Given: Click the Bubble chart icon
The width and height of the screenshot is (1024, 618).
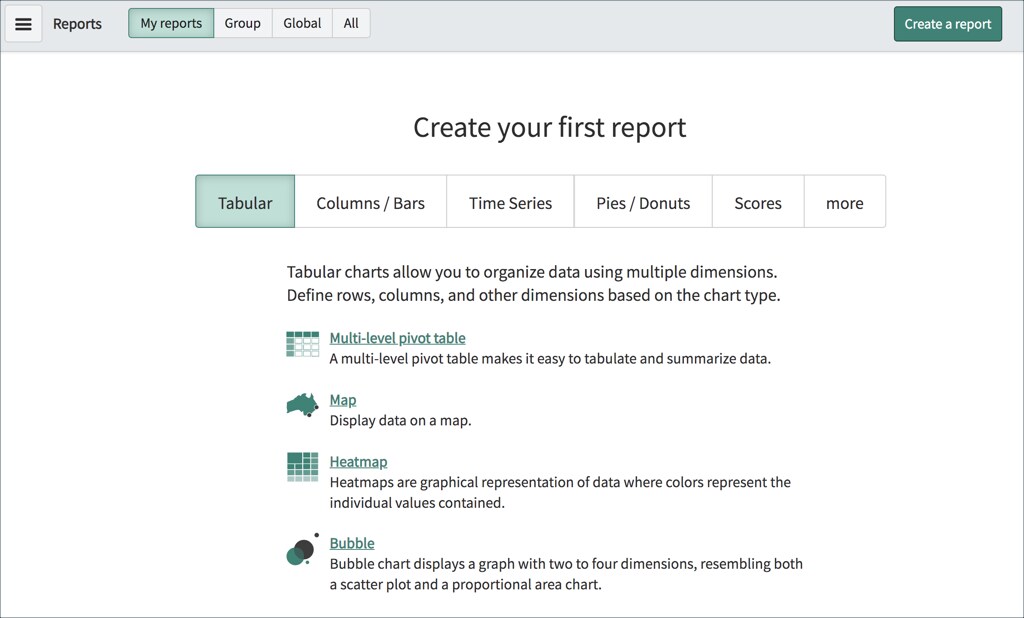Looking at the screenshot, I should pos(300,551).
